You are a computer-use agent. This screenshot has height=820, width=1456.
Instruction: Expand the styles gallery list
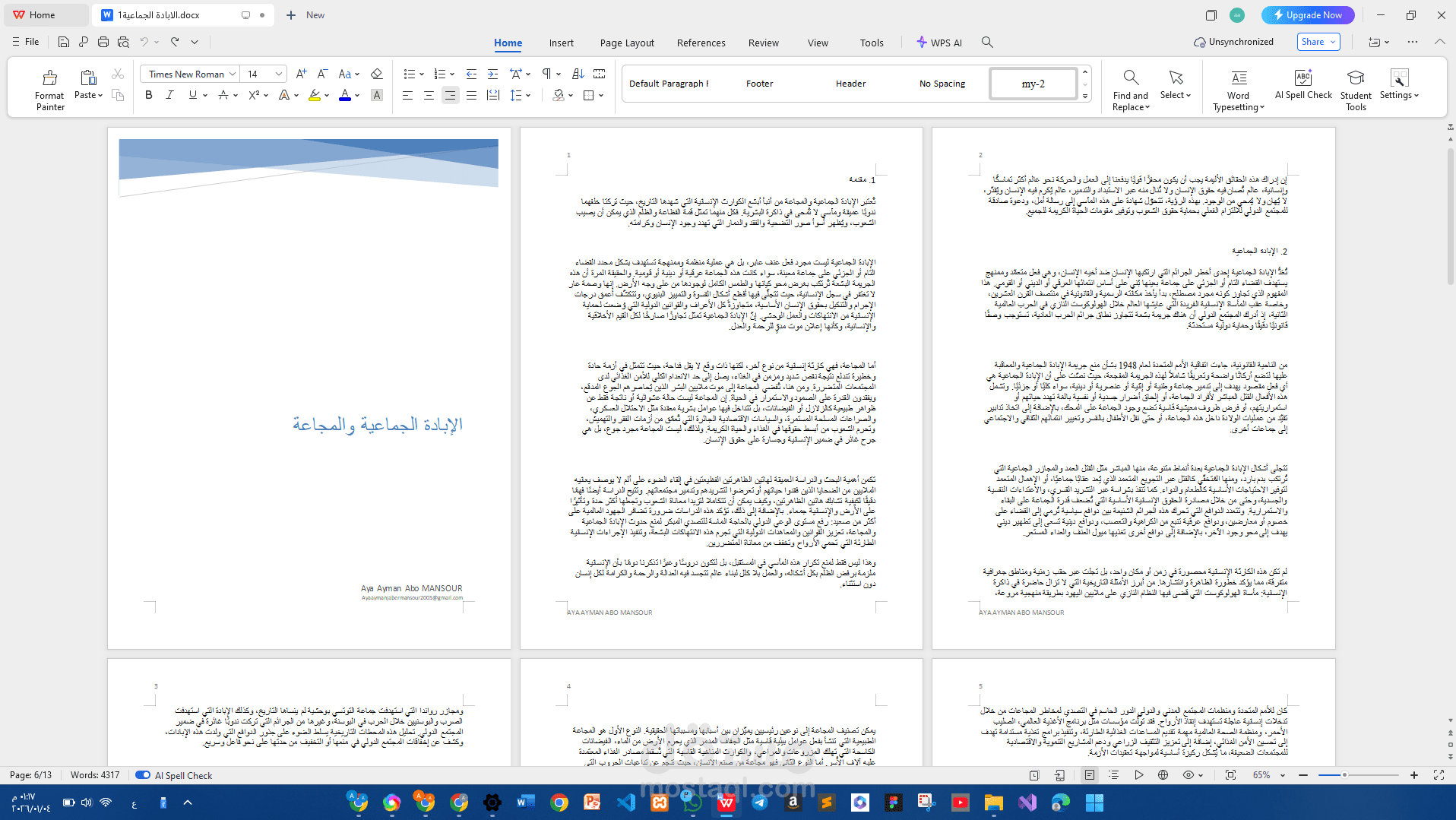coord(1085,97)
